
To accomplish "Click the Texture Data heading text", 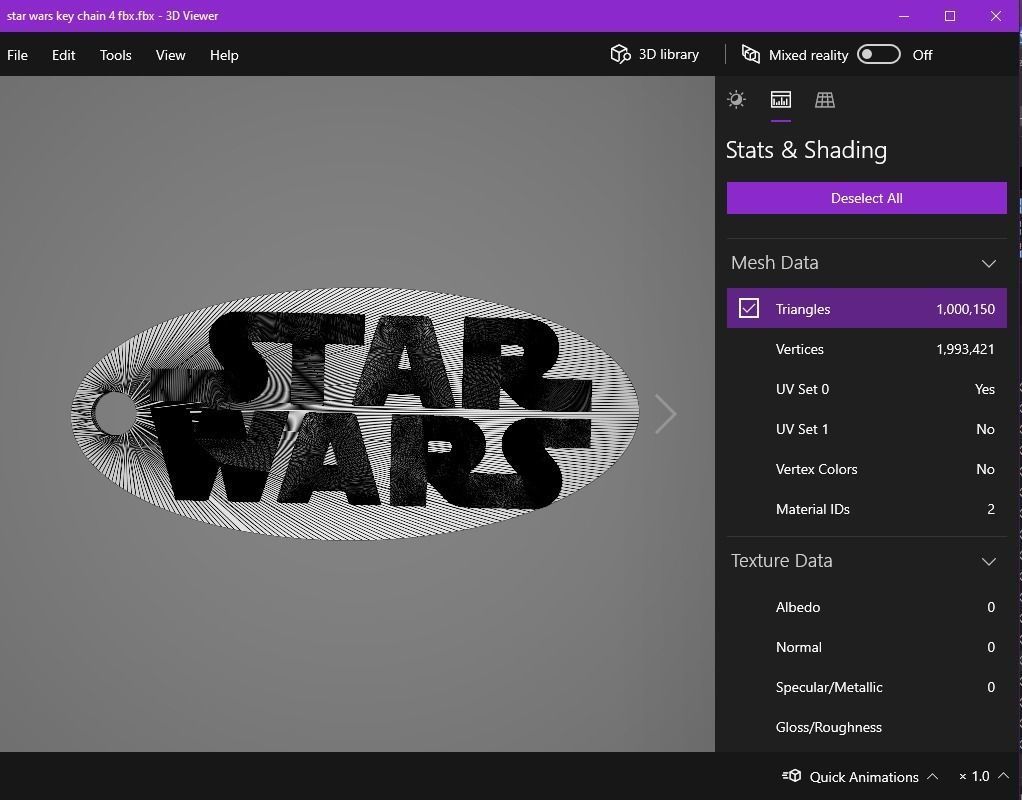I will point(781,560).
